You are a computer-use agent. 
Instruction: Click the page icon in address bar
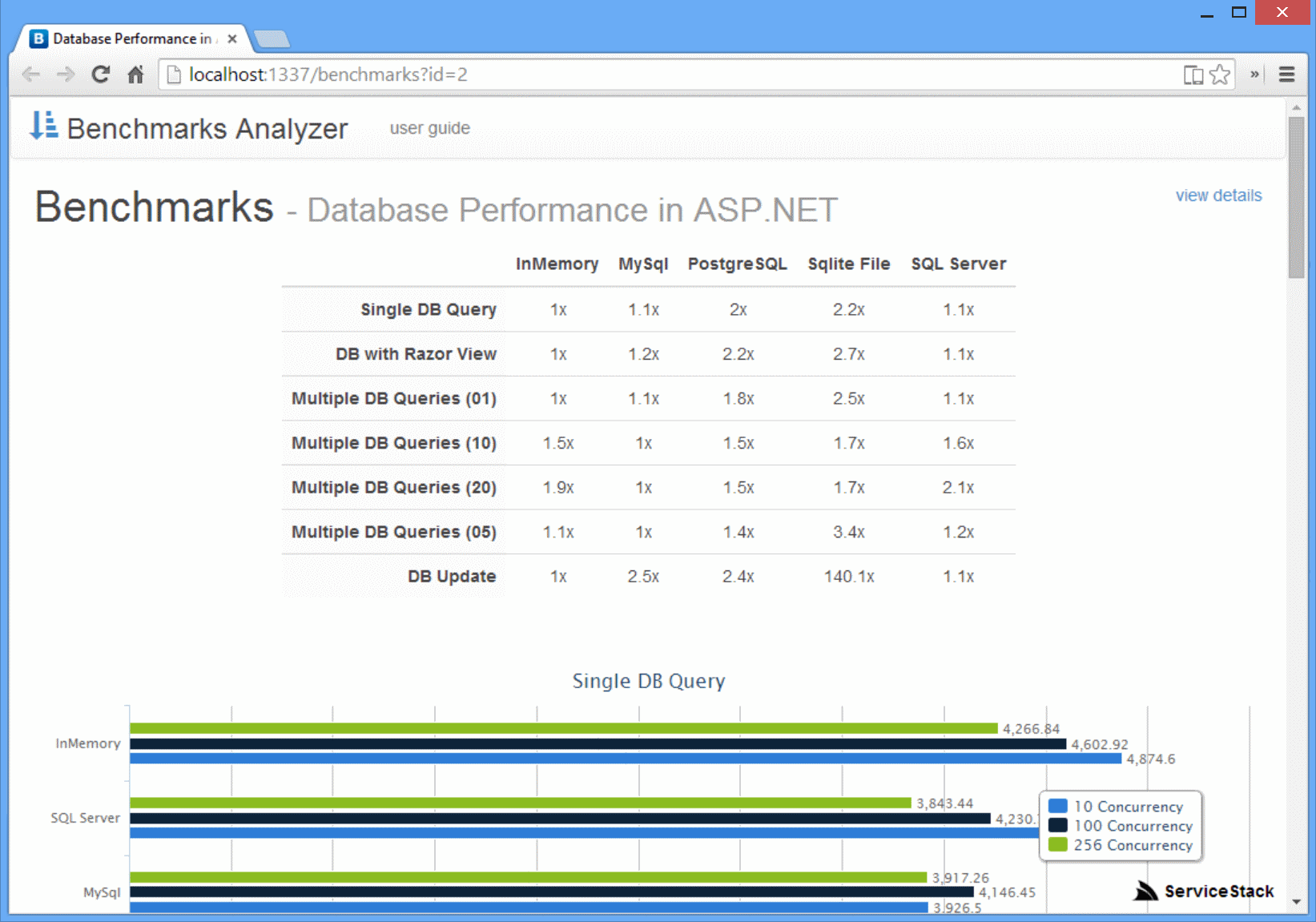[x=173, y=74]
